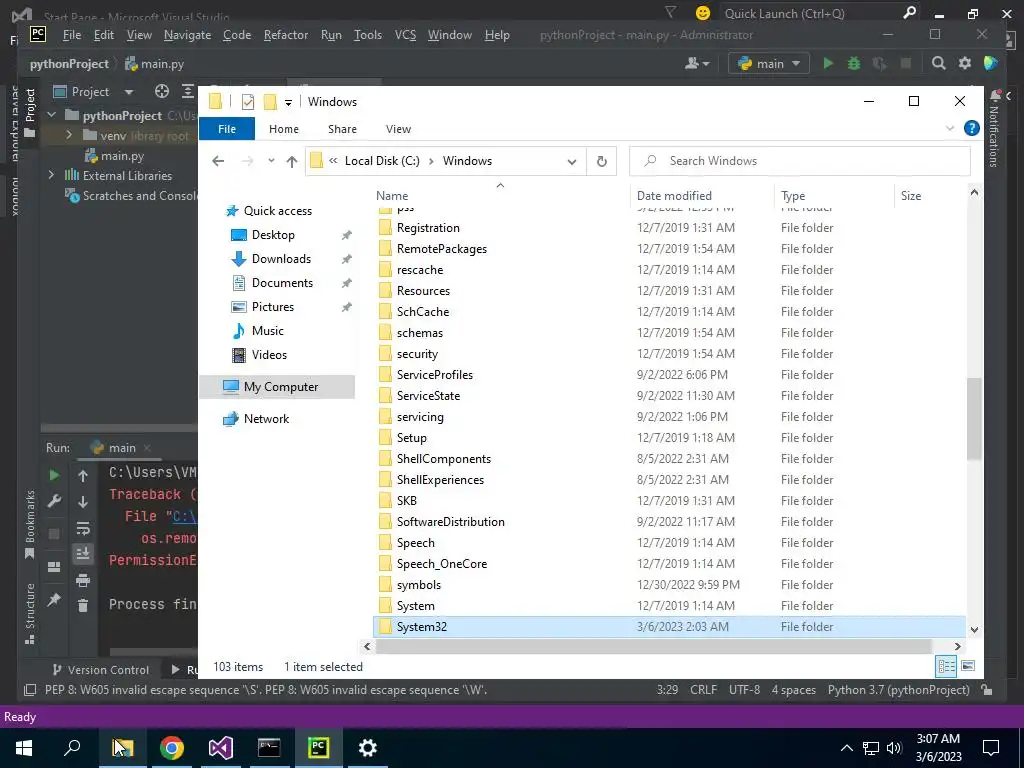Open the action center notification icon

[x=991, y=748]
